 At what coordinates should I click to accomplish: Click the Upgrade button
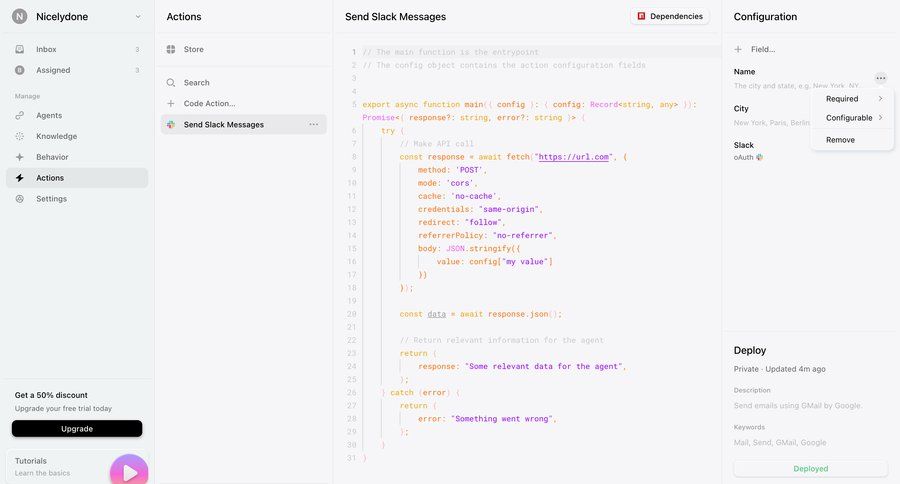(77, 429)
